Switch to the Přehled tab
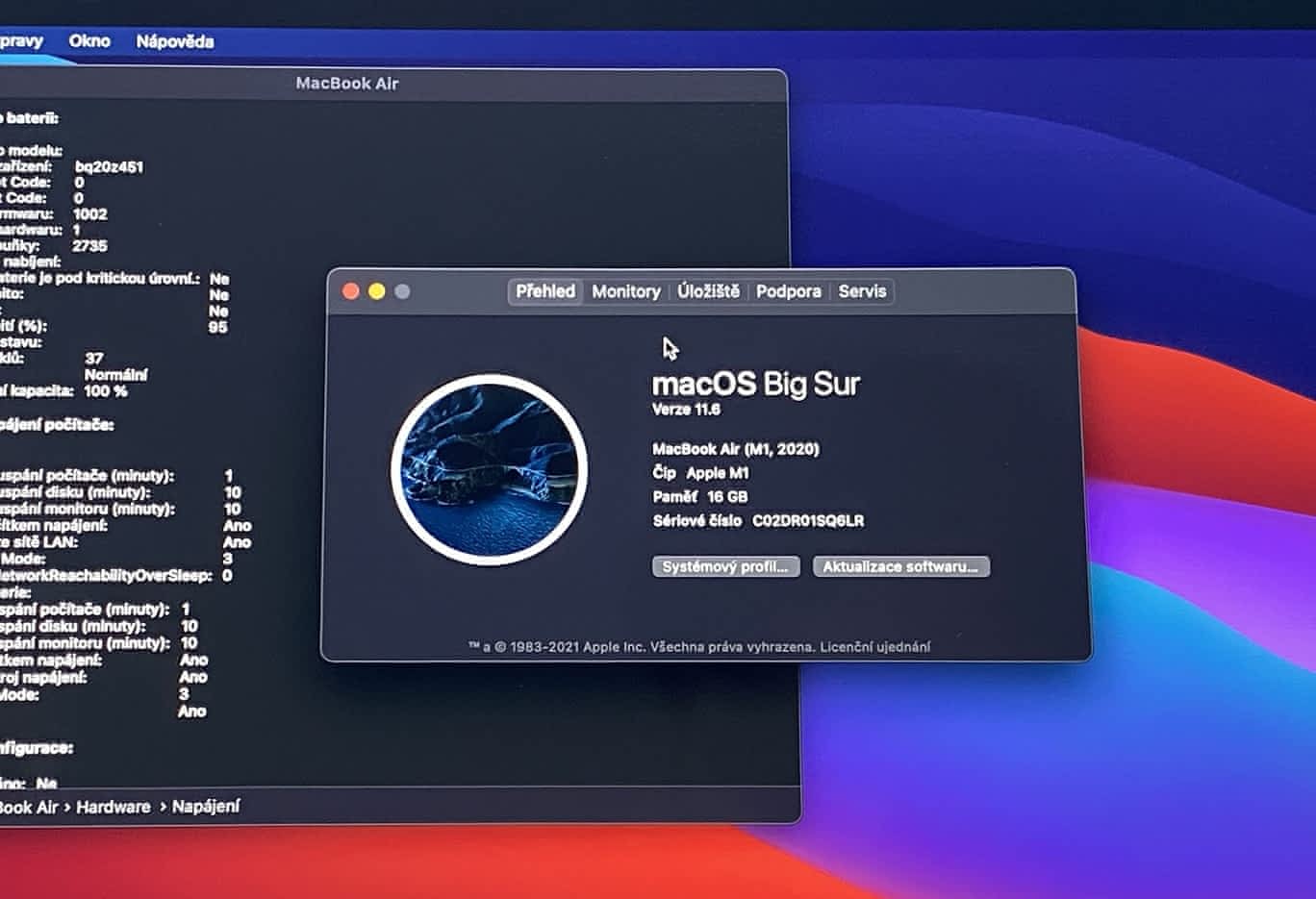The image size is (1316, 899). [x=545, y=291]
